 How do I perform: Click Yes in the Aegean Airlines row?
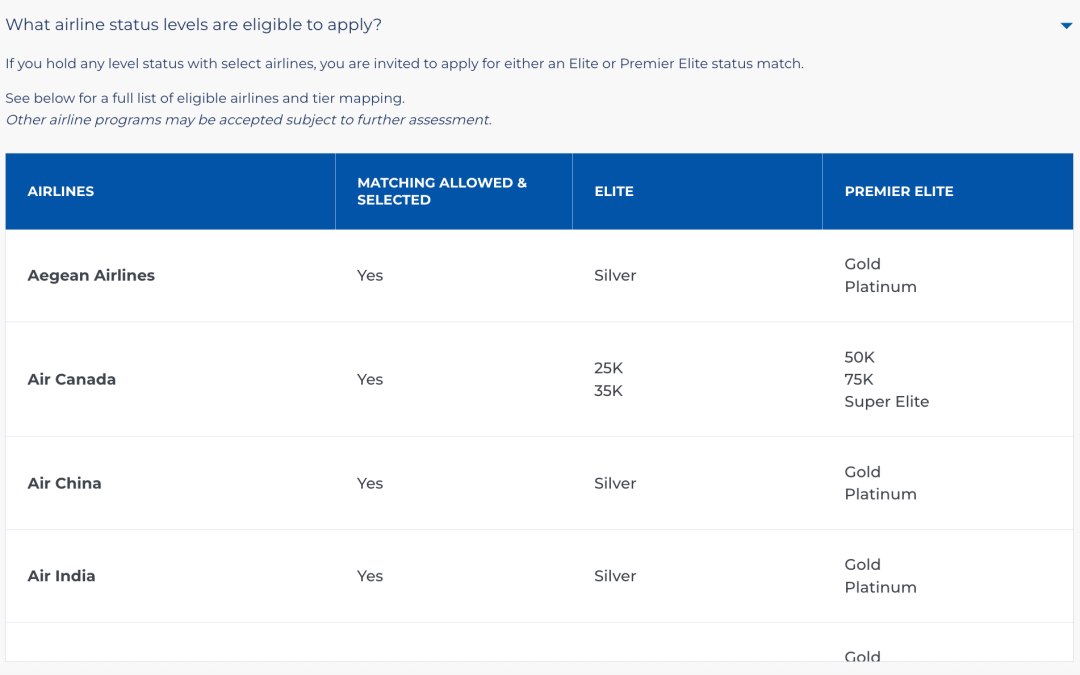click(x=370, y=276)
